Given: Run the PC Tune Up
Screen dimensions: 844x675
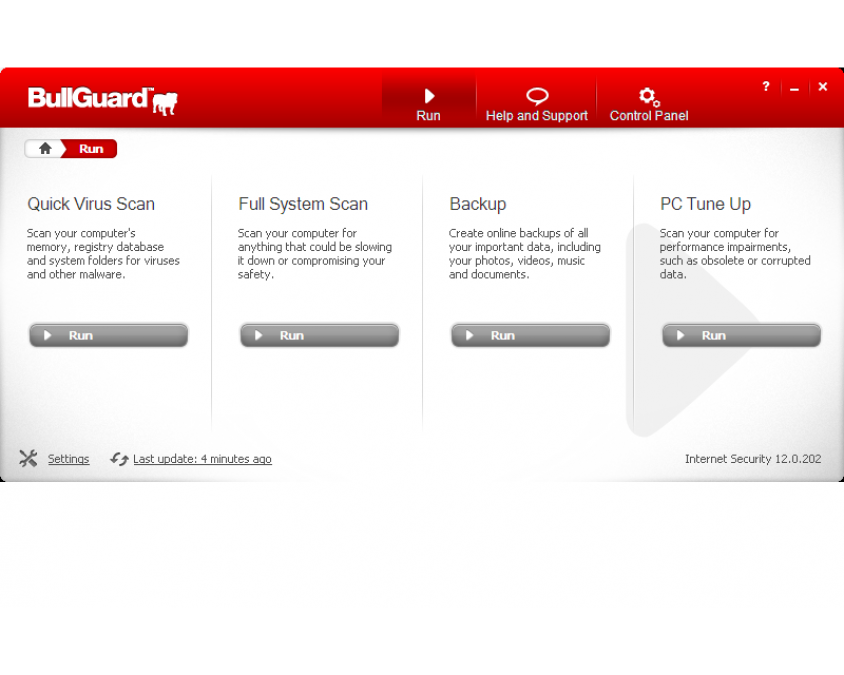Looking at the screenshot, I should tap(742, 335).
